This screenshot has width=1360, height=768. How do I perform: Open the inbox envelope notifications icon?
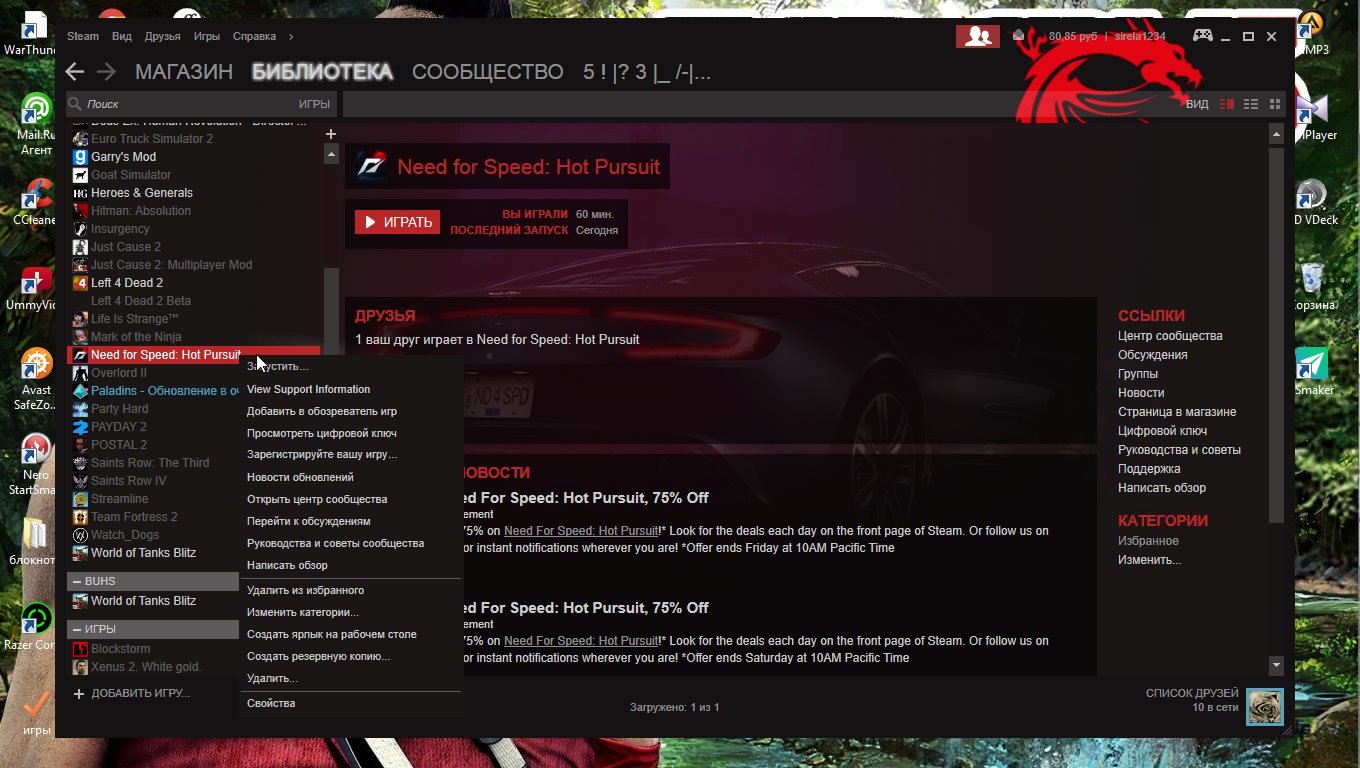click(1019, 36)
